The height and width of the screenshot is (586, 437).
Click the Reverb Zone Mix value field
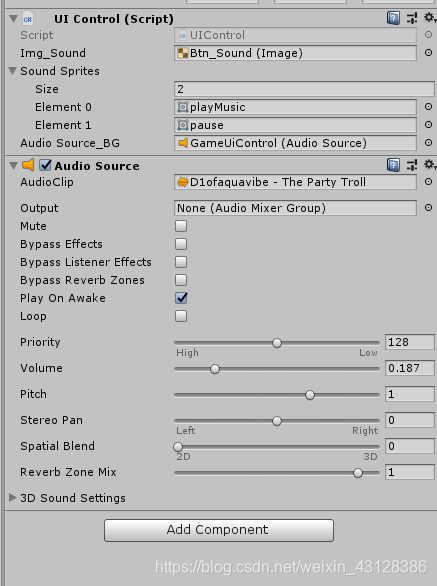coord(410,472)
